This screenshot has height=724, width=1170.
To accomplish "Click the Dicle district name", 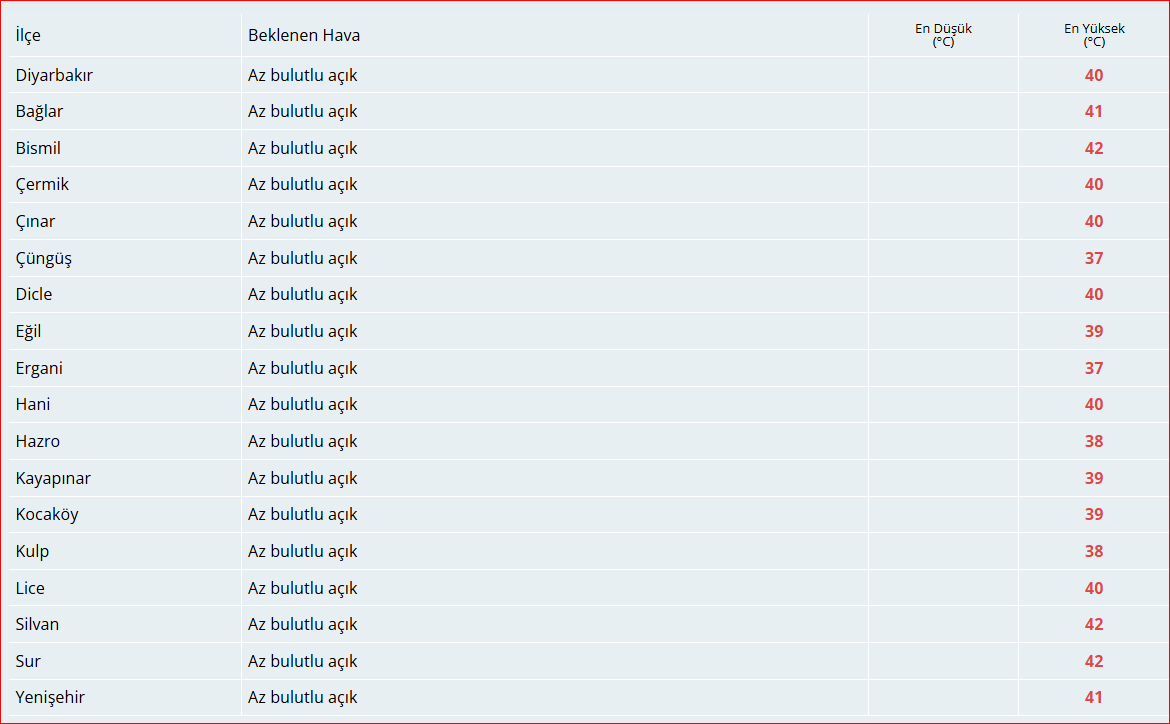I will click(x=34, y=294).
